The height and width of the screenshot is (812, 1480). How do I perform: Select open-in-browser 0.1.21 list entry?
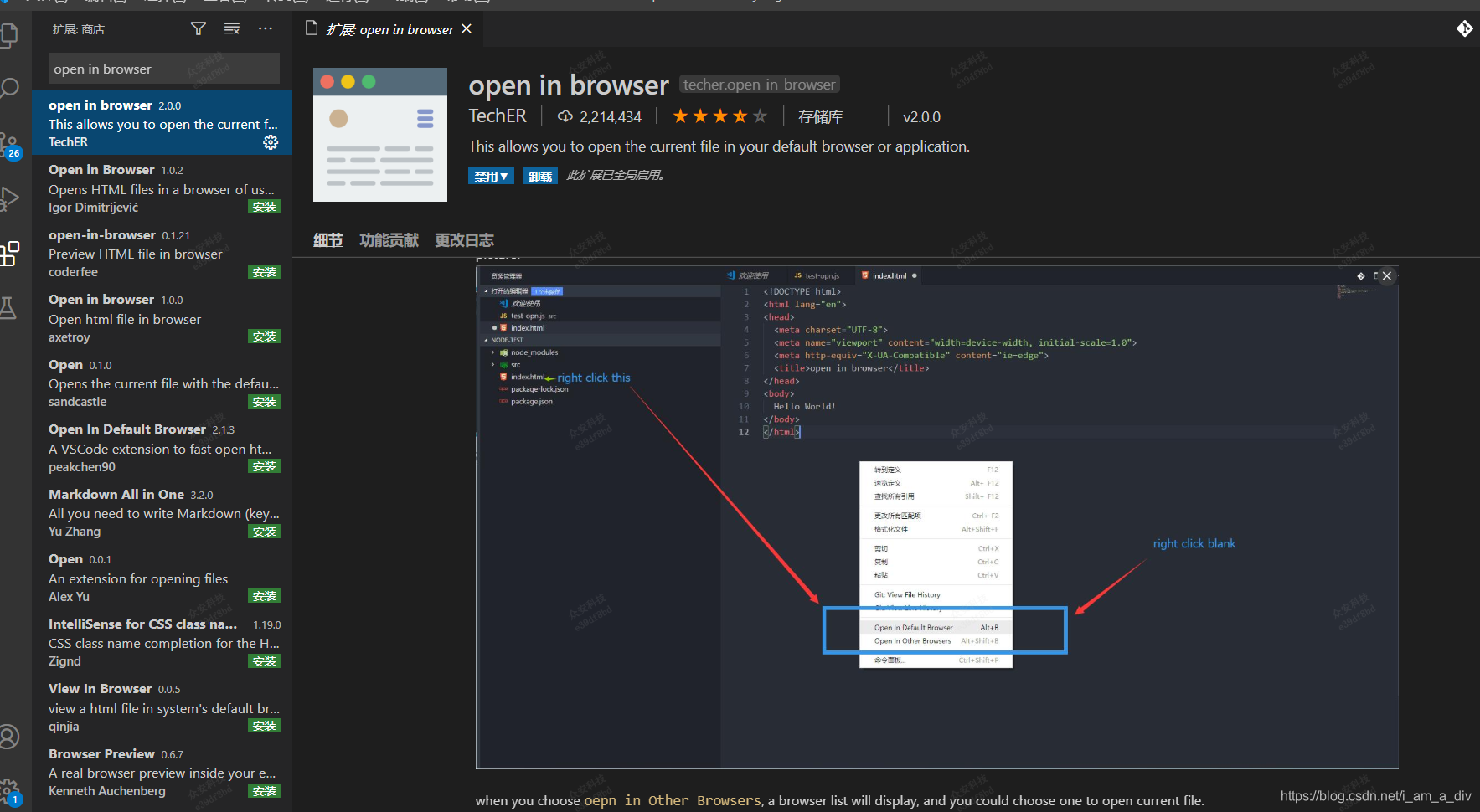[x=162, y=253]
